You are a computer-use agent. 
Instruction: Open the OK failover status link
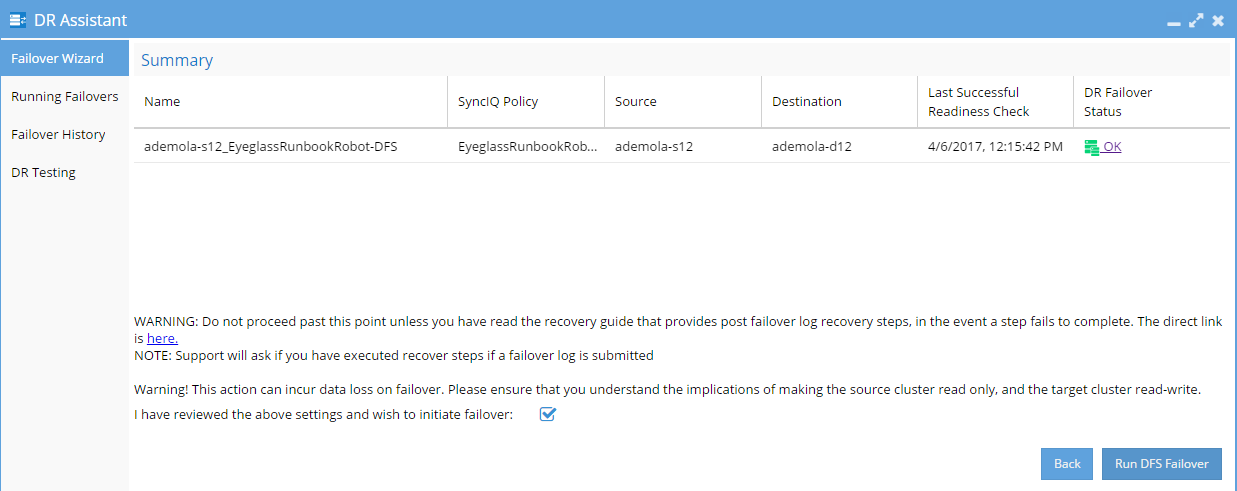(x=1112, y=147)
